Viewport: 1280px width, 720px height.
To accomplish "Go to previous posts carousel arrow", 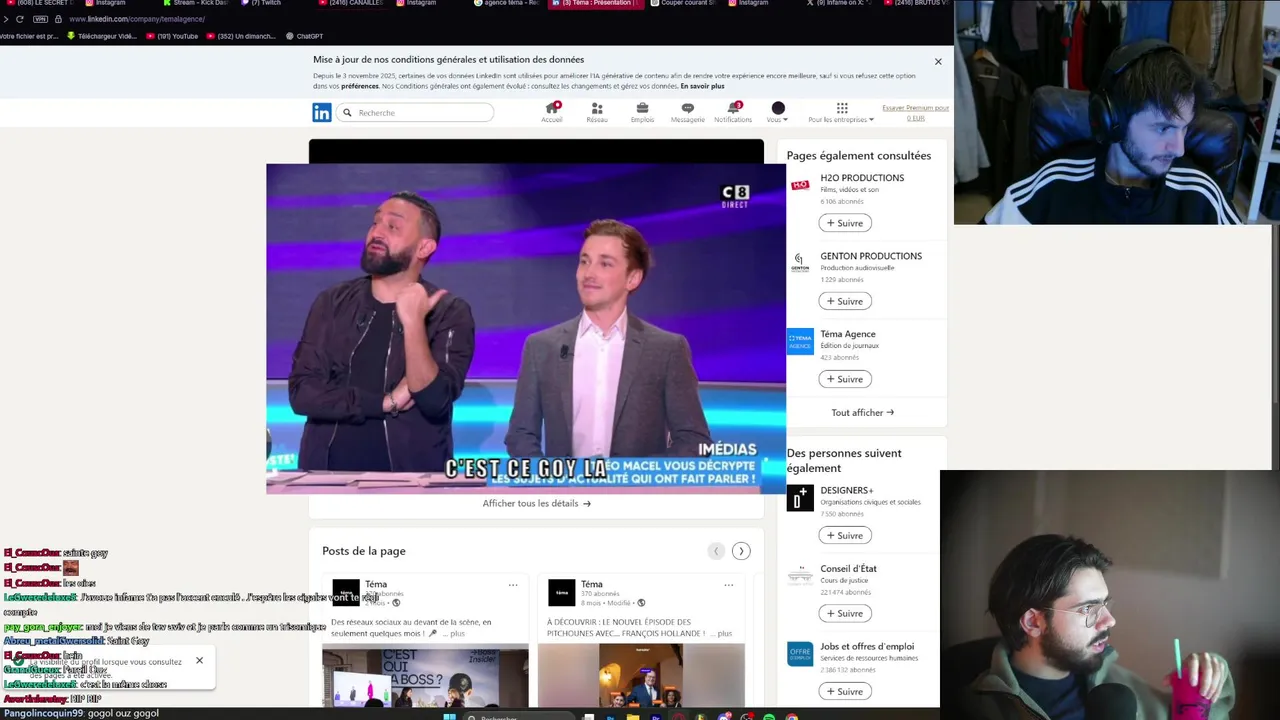I will tap(716, 551).
